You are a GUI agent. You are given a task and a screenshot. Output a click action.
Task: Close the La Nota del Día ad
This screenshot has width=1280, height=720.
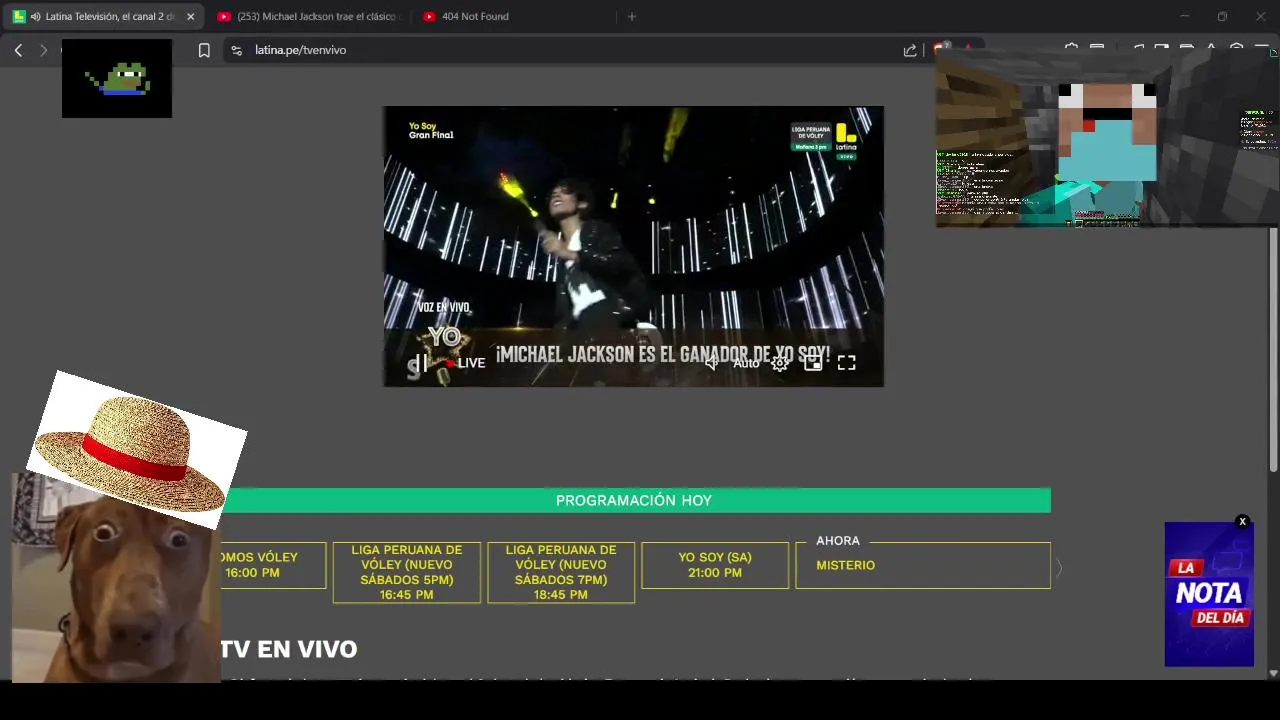click(1242, 522)
